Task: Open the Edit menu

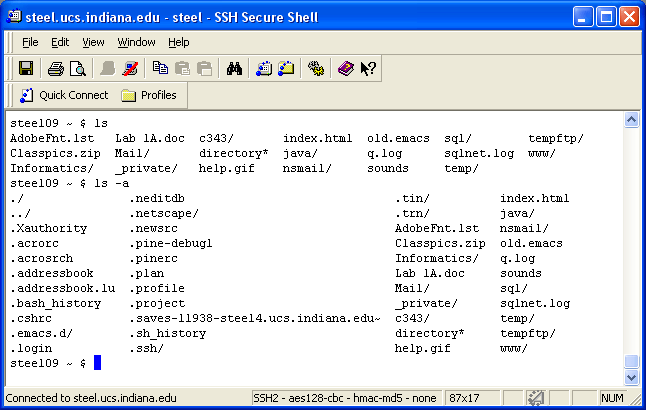Action: click(x=60, y=42)
